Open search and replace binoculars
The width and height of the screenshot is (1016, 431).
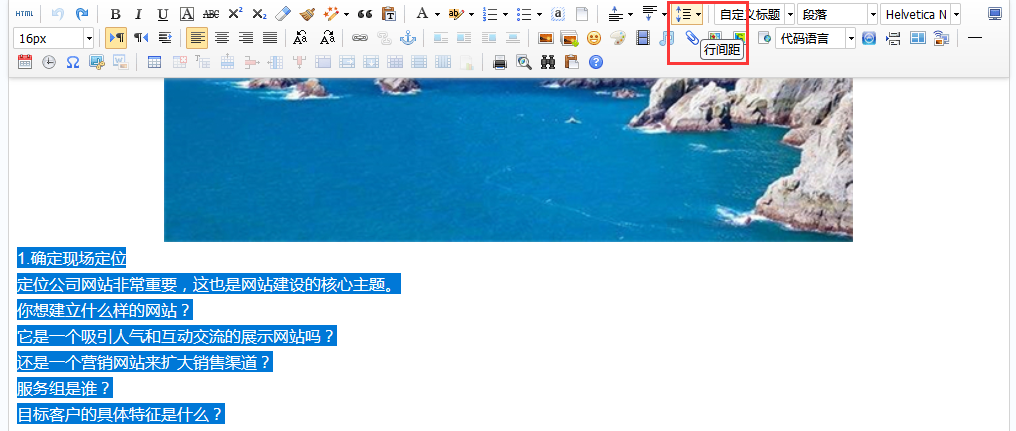pos(548,62)
